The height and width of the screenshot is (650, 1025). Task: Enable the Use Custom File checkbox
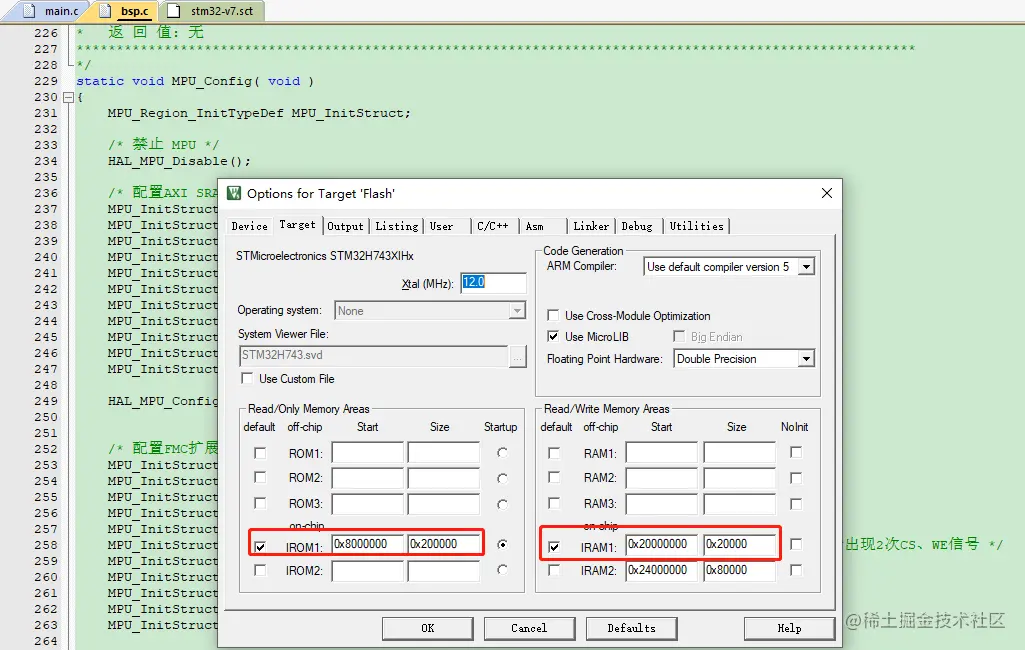tap(247, 379)
